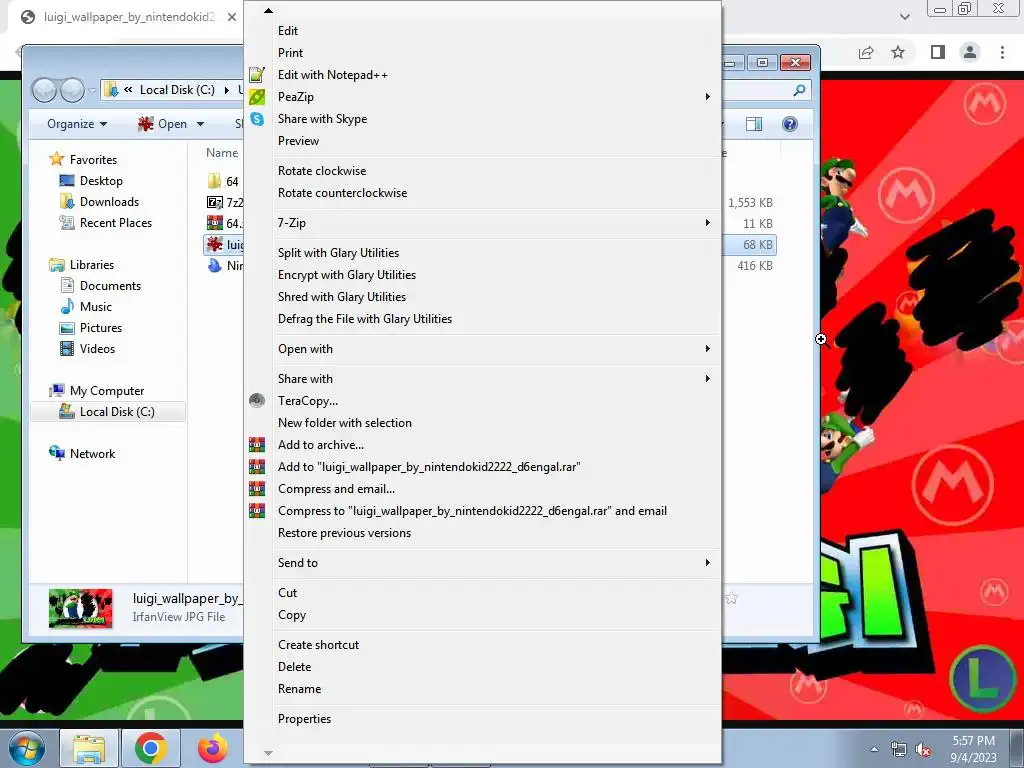This screenshot has height=768, width=1024.
Task: Click Chrome's profile avatar icon
Action: 970,52
